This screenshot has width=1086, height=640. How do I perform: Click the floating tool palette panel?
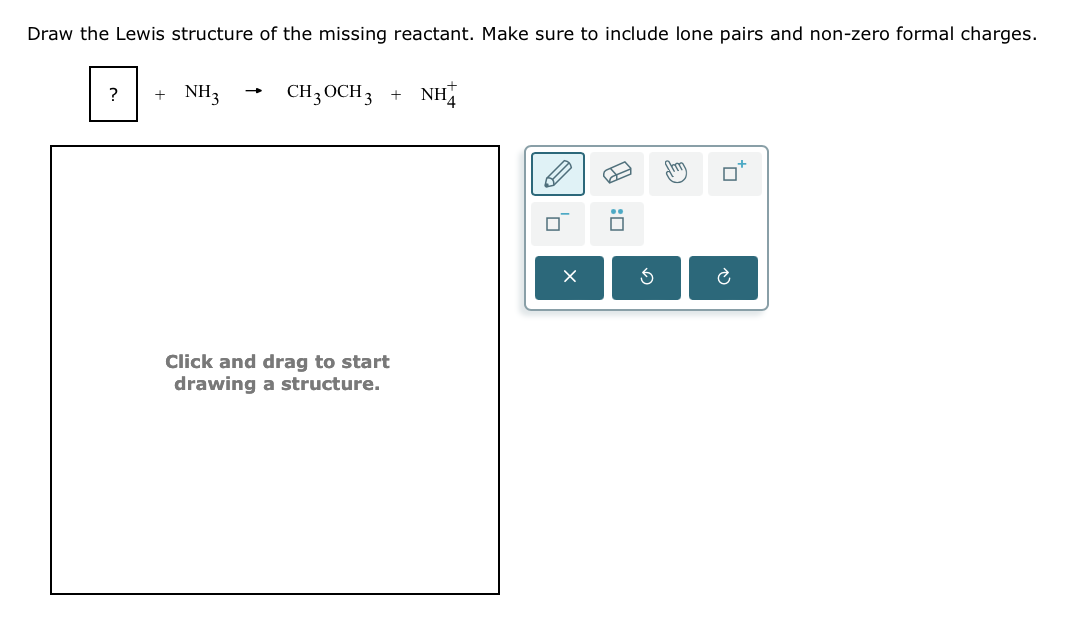(645, 228)
